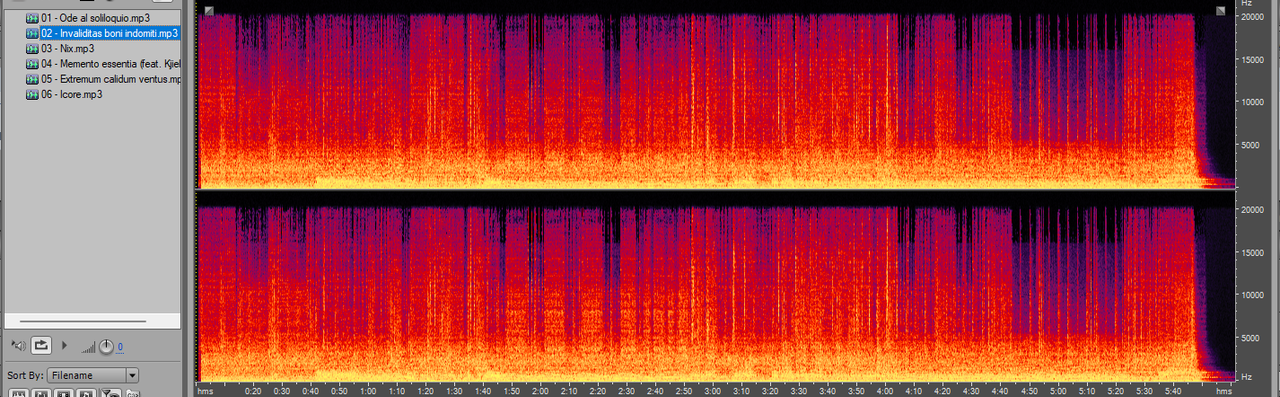Click the top-left corner handle of the spectrogram

click(x=208, y=10)
